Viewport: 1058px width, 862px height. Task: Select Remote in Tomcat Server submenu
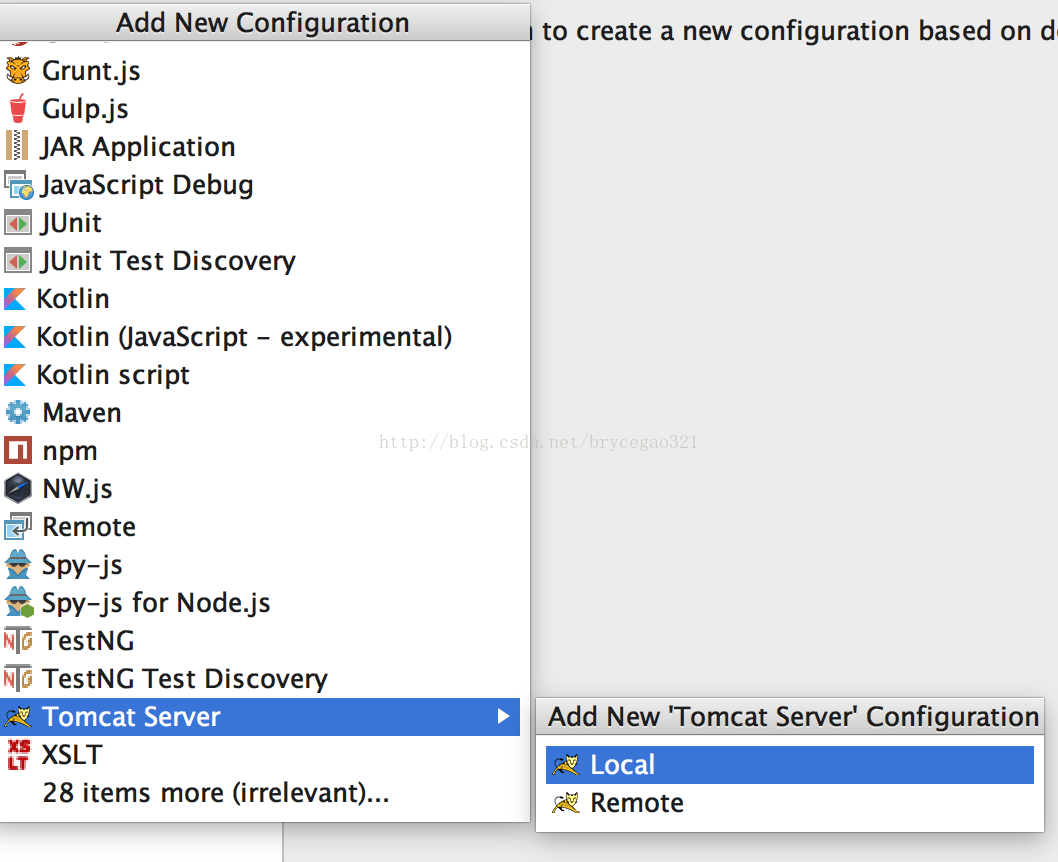pos(789,803)
